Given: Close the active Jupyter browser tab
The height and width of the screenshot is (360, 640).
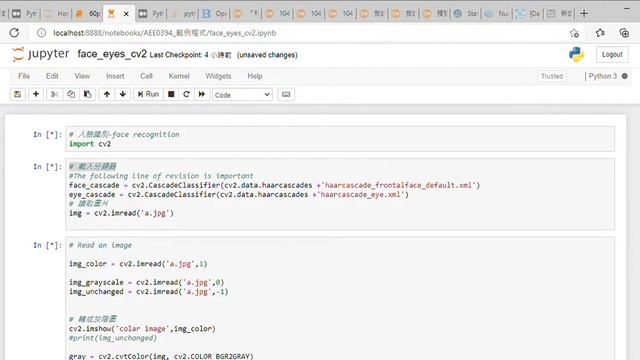Looking at the screenshot, I should pos(126,14).
